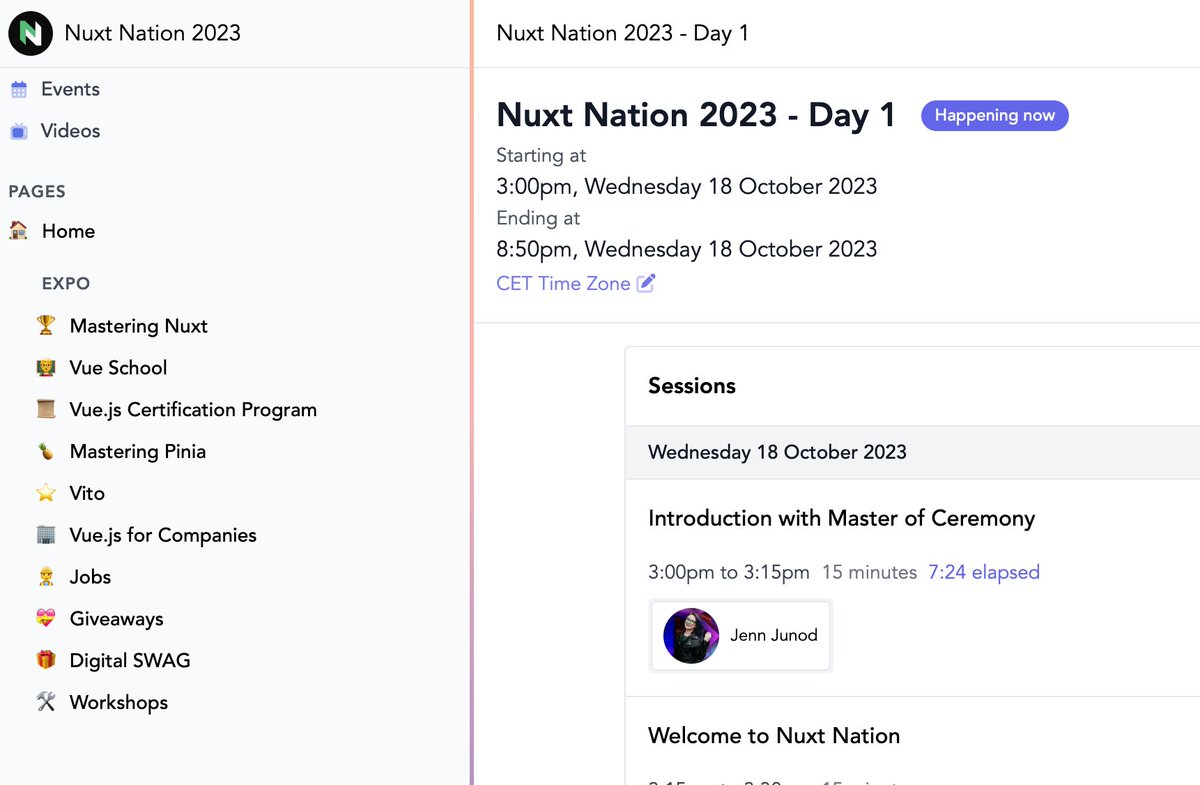Click Jenn Junod's avatar photo
1200x785 pixels.
tap(691, 635)
